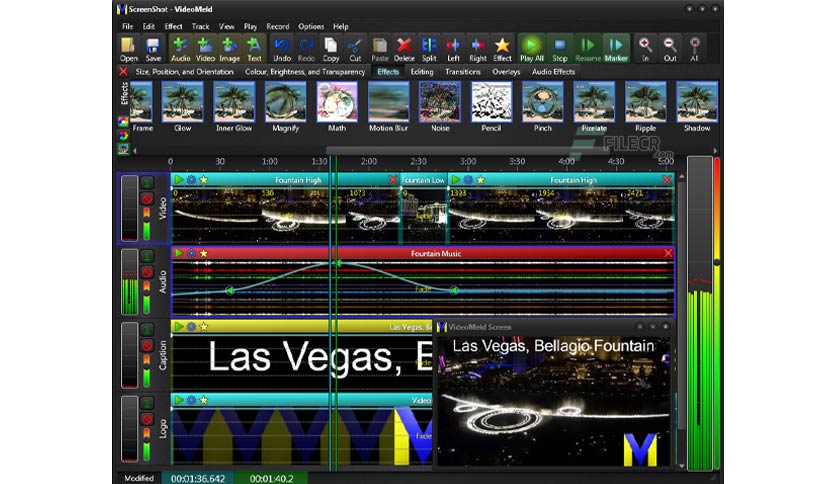Mute the Audio track
The image size is (836, 484).
coord(147,273)
